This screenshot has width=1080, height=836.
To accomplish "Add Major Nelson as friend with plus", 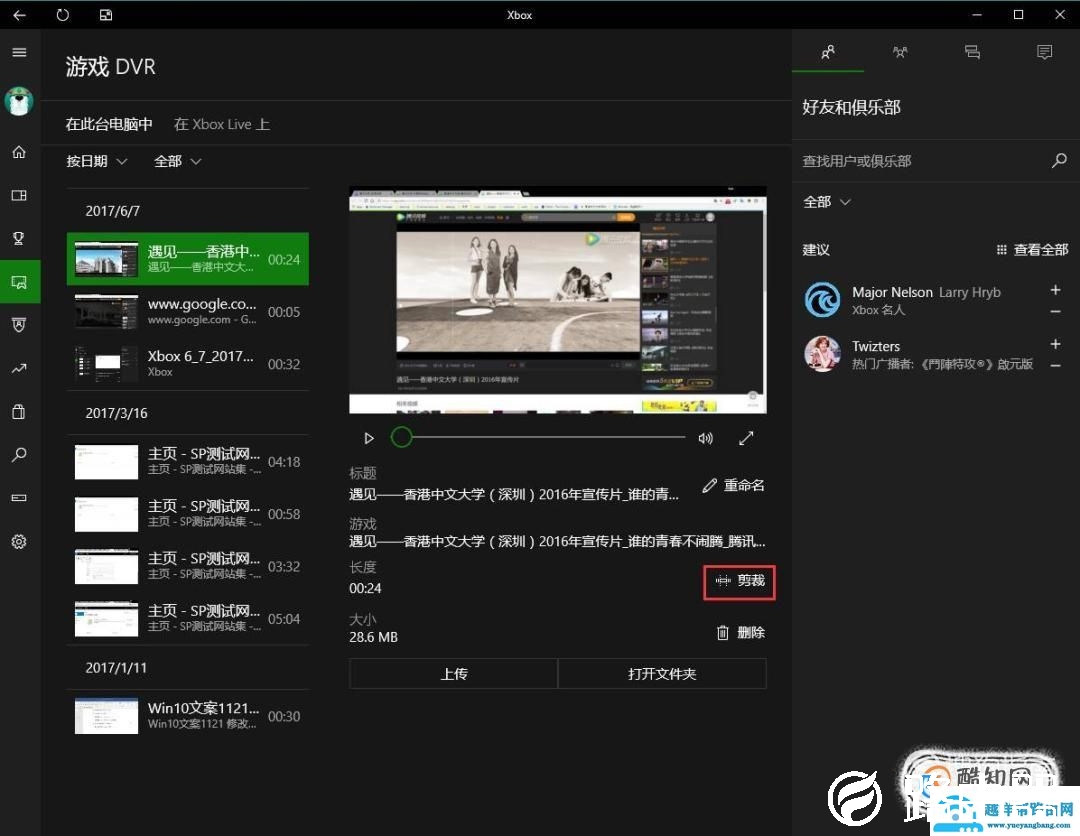I will (1055, 290).
